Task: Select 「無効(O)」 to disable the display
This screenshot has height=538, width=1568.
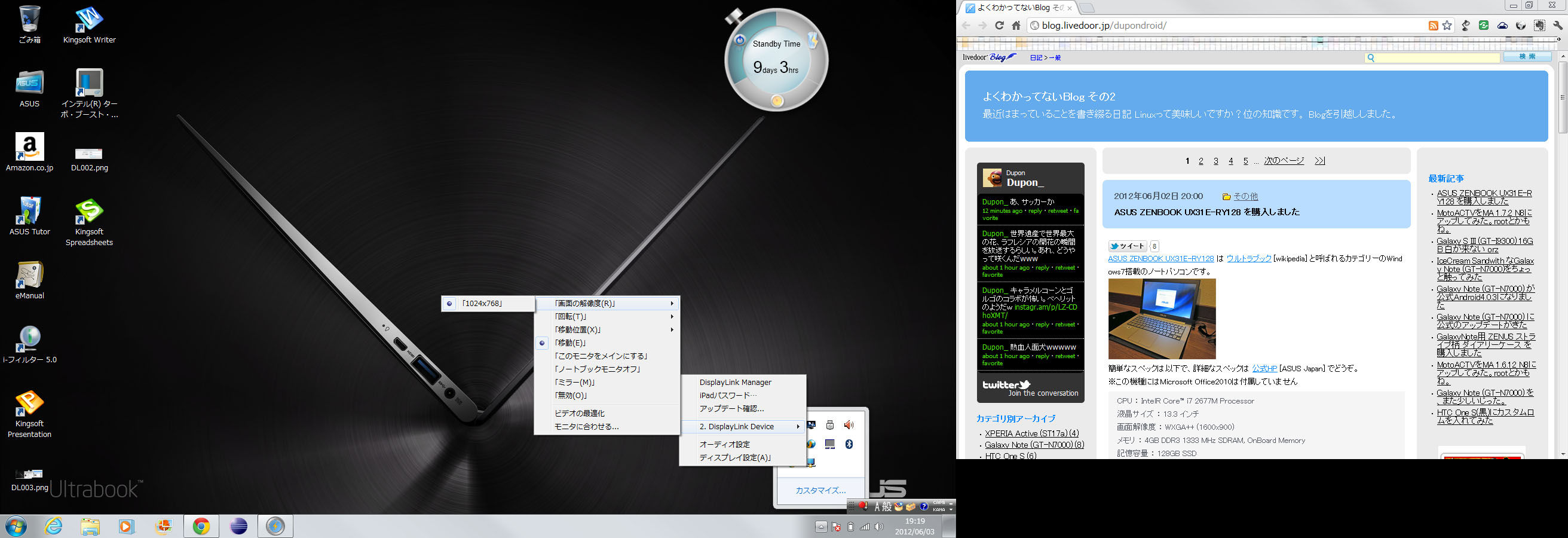Action: click(607, 396)
